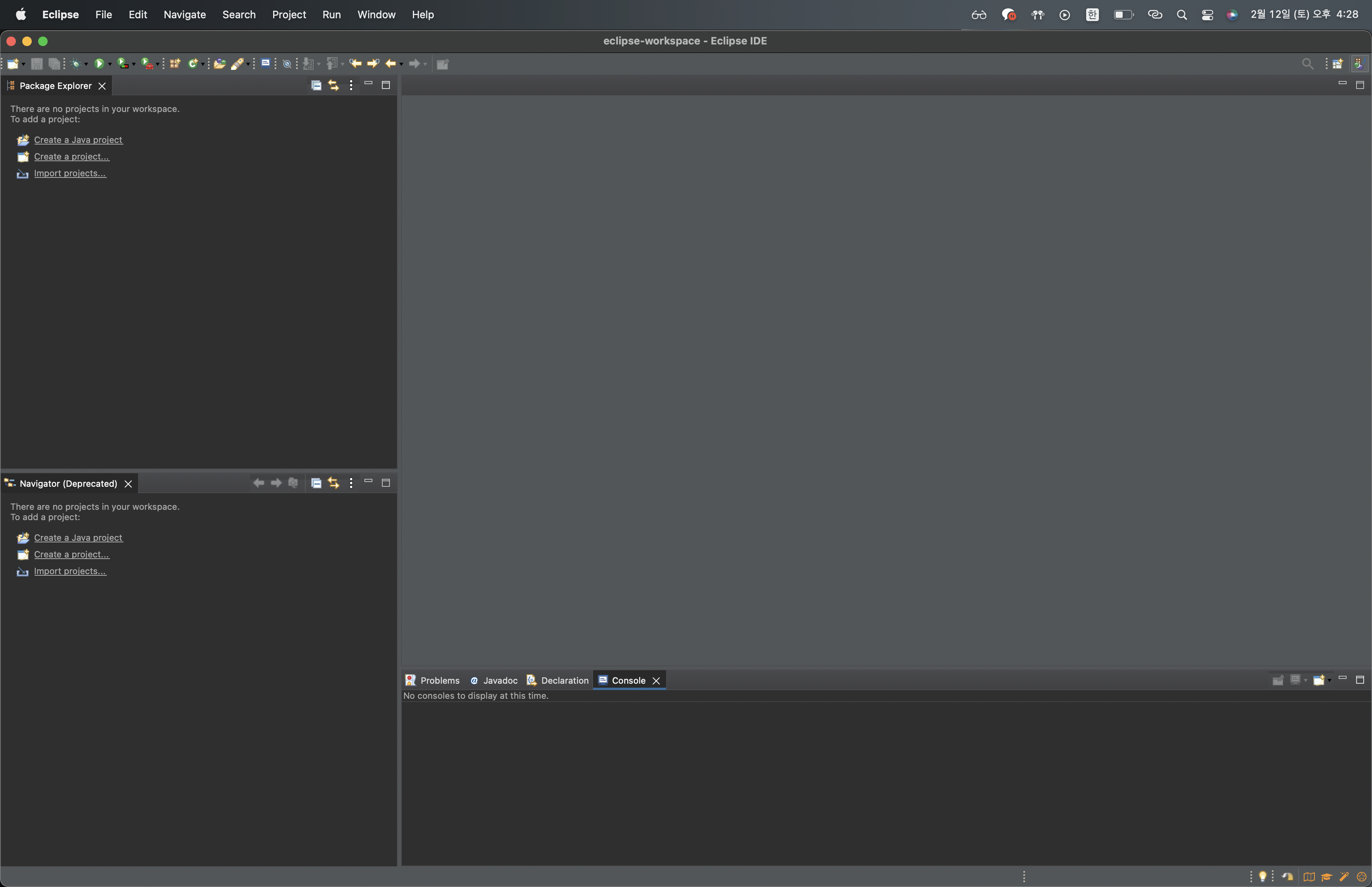Click Collapse All in Package Explorer

point(316,85)
